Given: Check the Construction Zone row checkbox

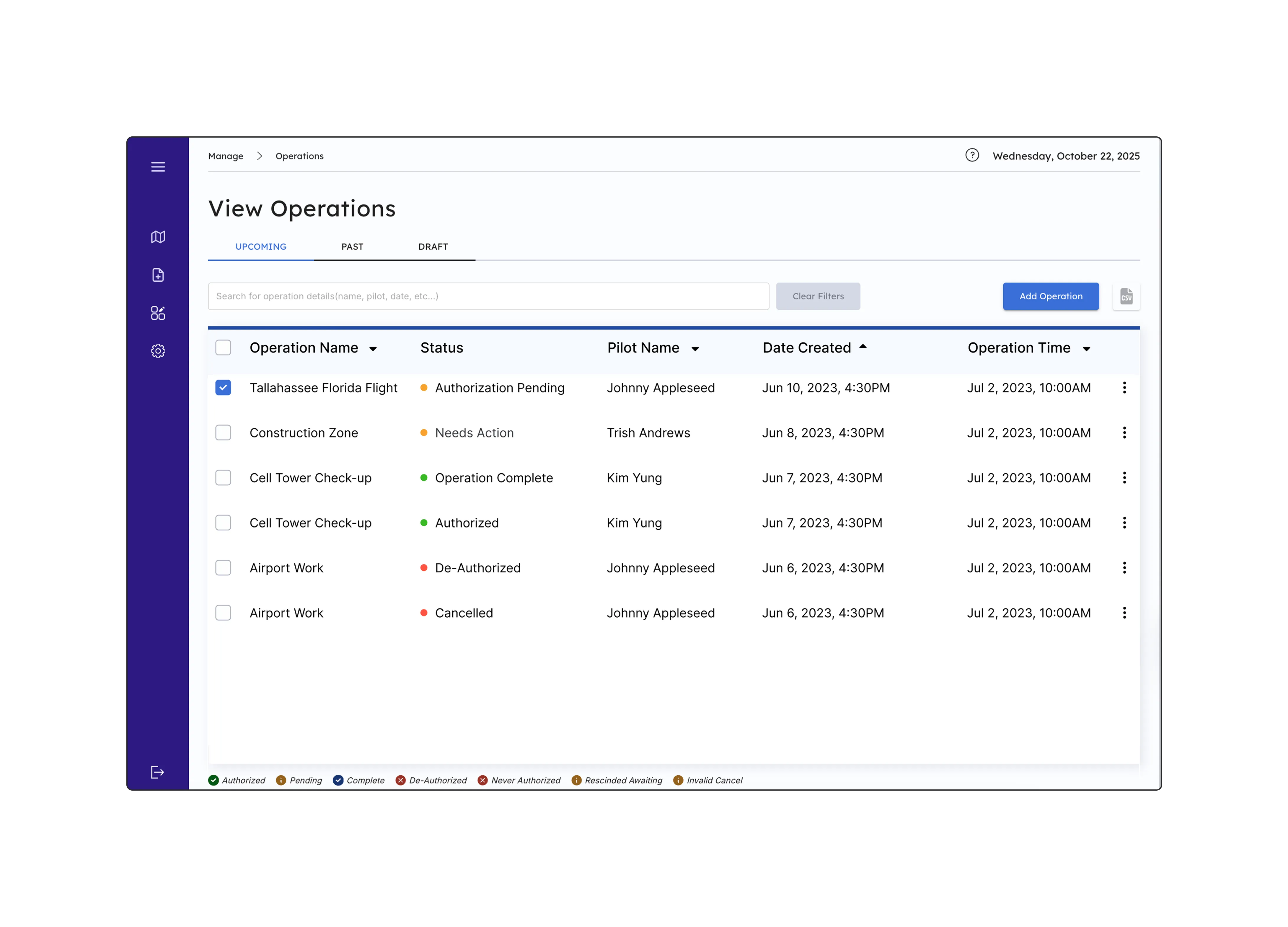Looking at the screenshot, I should click(x=223, y=433).
